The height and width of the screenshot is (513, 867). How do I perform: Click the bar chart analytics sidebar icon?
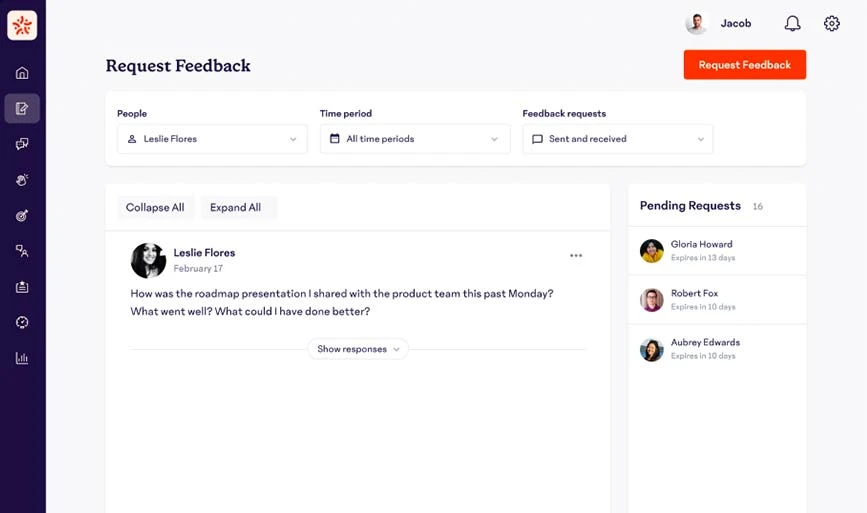[22, 358]
